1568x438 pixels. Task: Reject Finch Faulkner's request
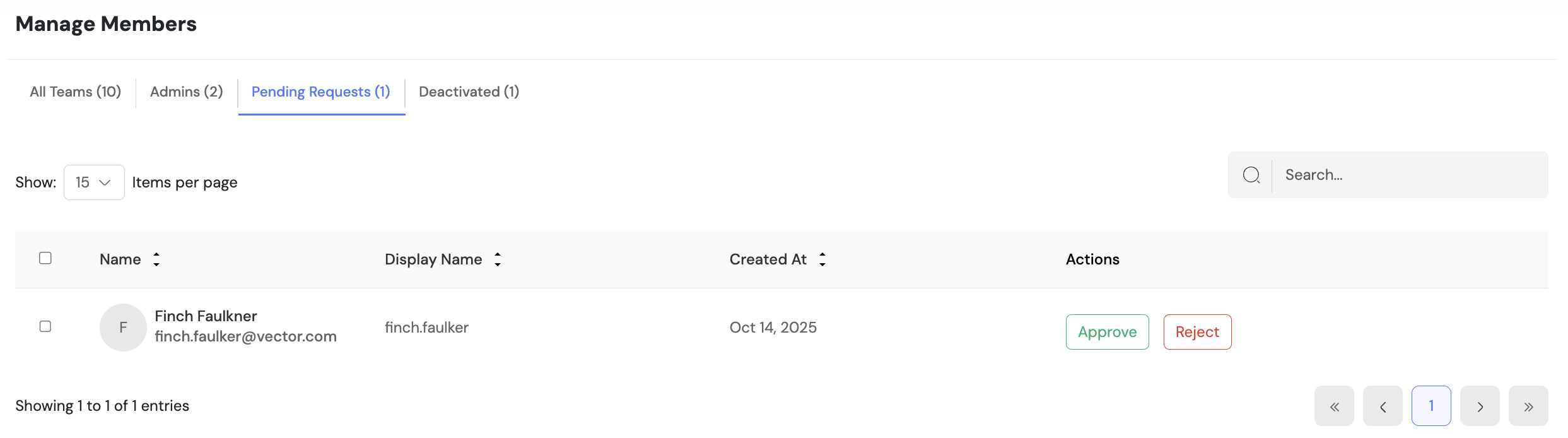[1197, 332]
